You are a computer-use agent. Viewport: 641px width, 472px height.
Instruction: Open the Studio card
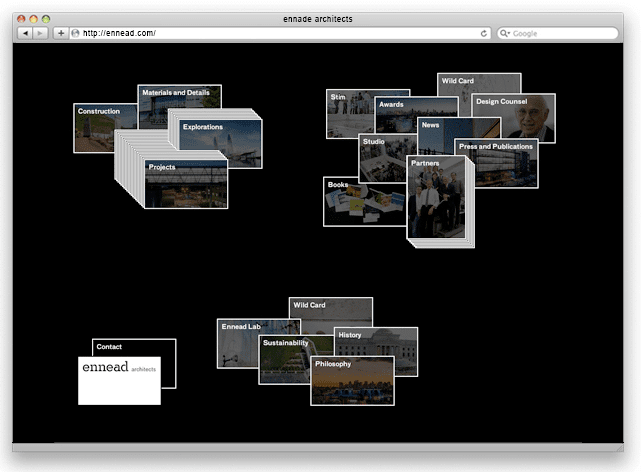(382, 159)
